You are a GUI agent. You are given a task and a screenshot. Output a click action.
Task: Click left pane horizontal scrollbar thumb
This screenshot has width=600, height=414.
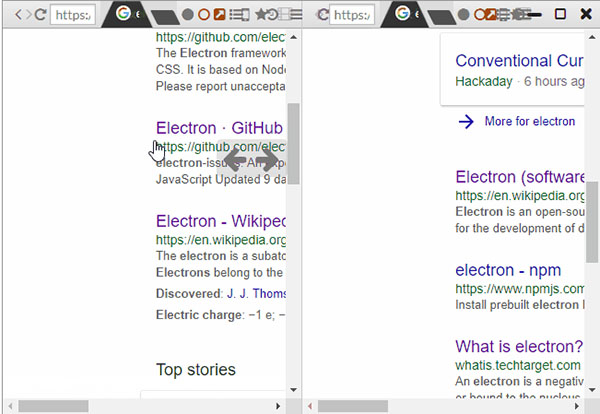click(53, 406)
